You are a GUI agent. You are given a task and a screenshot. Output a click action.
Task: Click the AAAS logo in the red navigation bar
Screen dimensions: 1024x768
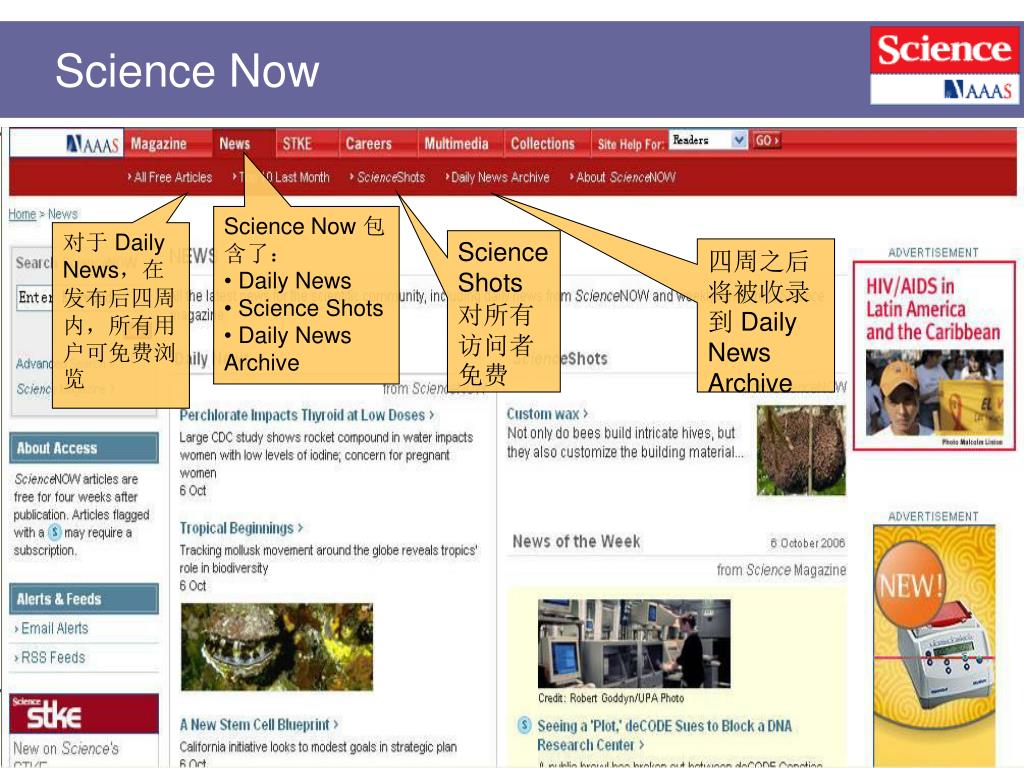[x=93, y=144]
